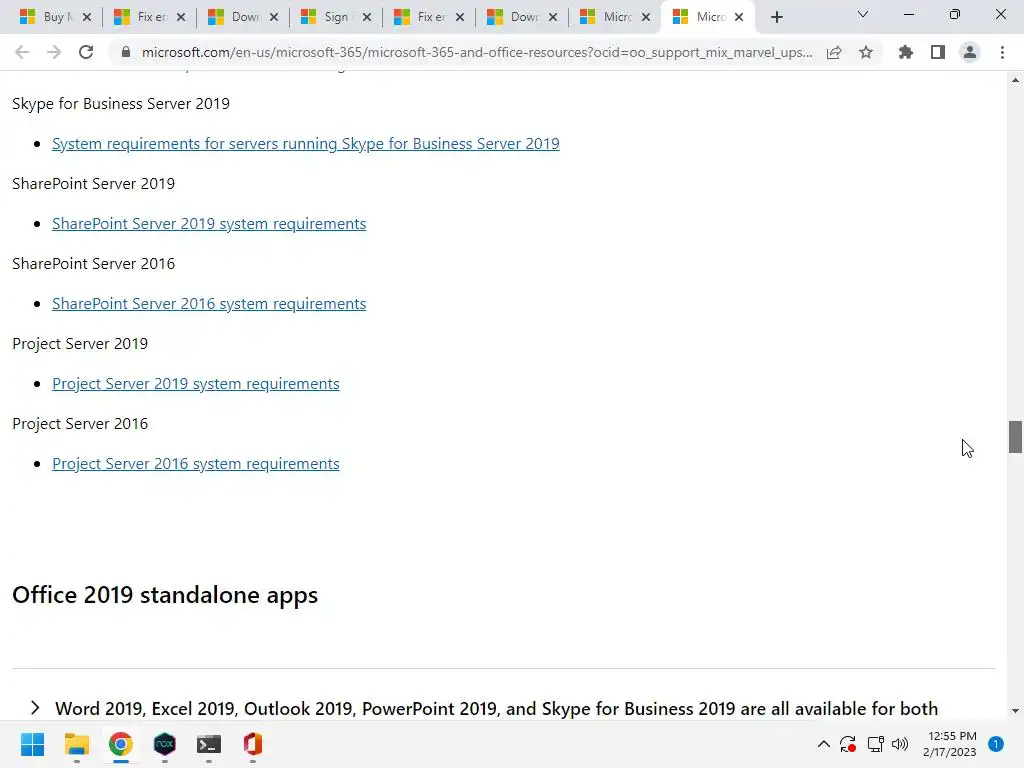Click the 'Project Server 2016' heading text
Image resolution: width=1024 pixels, height=768 pixels.
pyautogui.click(x=80, y=424)
